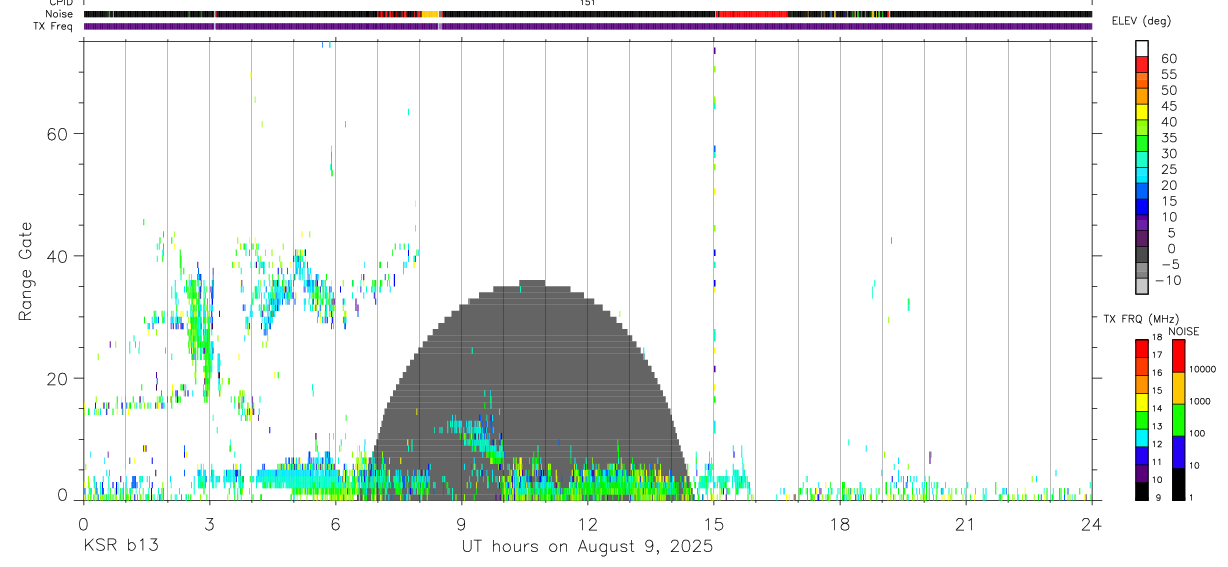
Task: Click the 'KSR b13' radar label
Action: point(120,546)
